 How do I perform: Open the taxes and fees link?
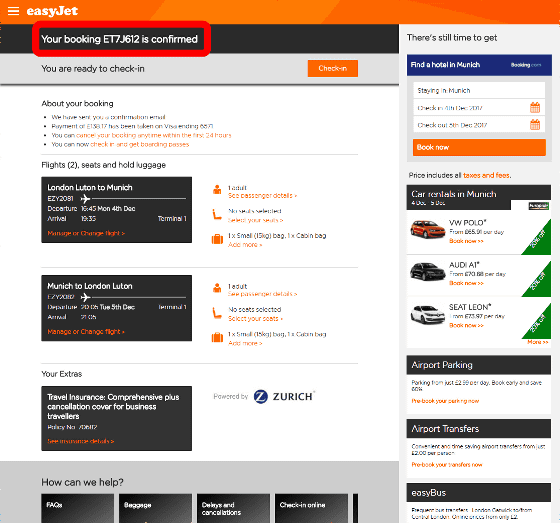point(487,175)
